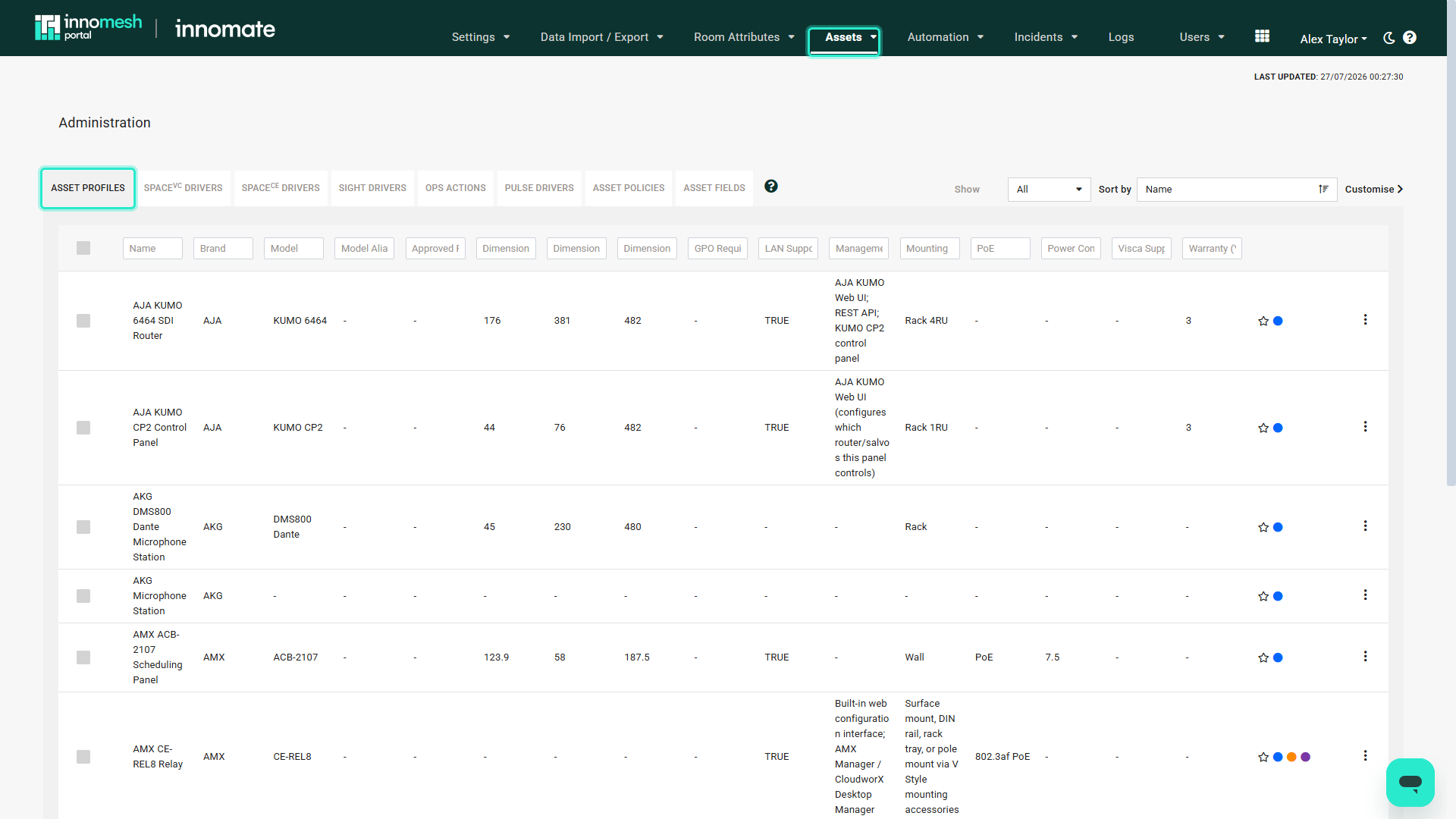
Task: Expand the Settings menu
Action: pos(481,37)
